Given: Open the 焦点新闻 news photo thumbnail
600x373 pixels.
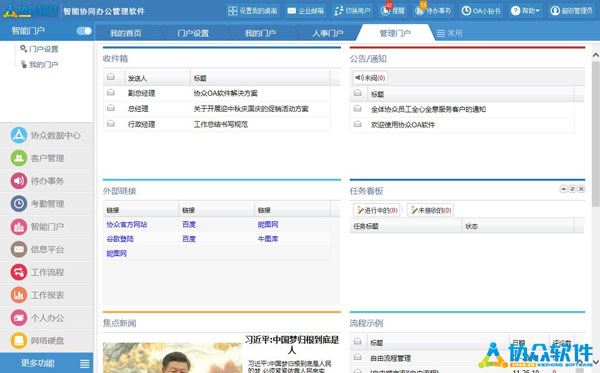Looking at the screenshot, I should [x=173, y=358].
